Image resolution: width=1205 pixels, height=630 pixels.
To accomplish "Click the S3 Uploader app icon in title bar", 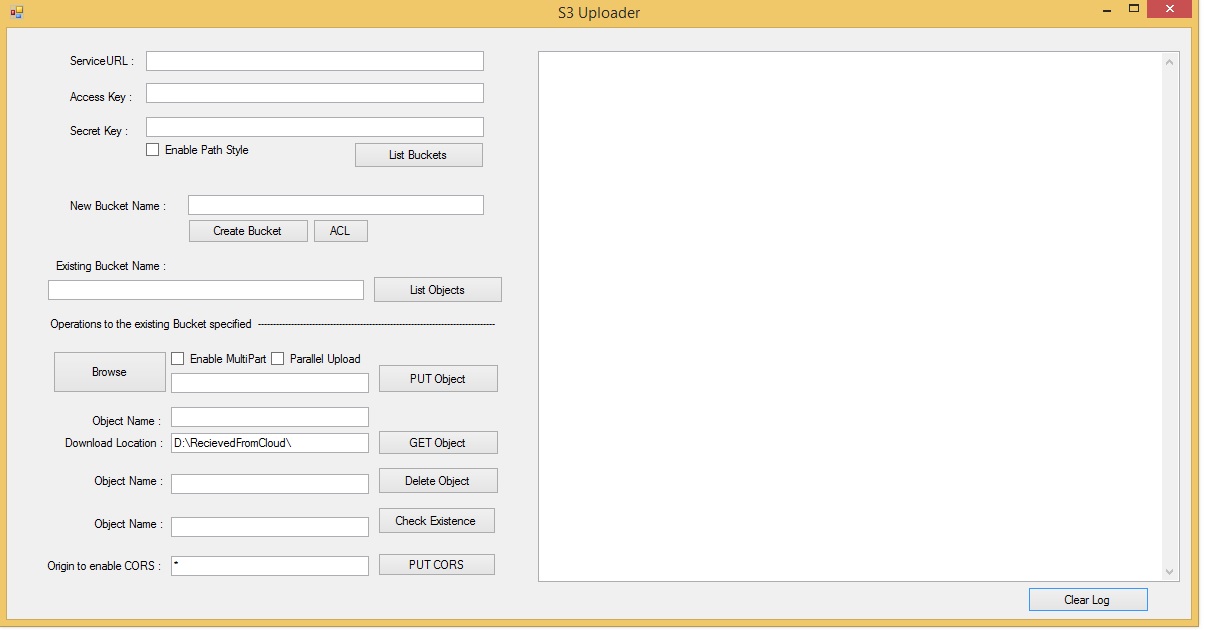I will 16,13.
